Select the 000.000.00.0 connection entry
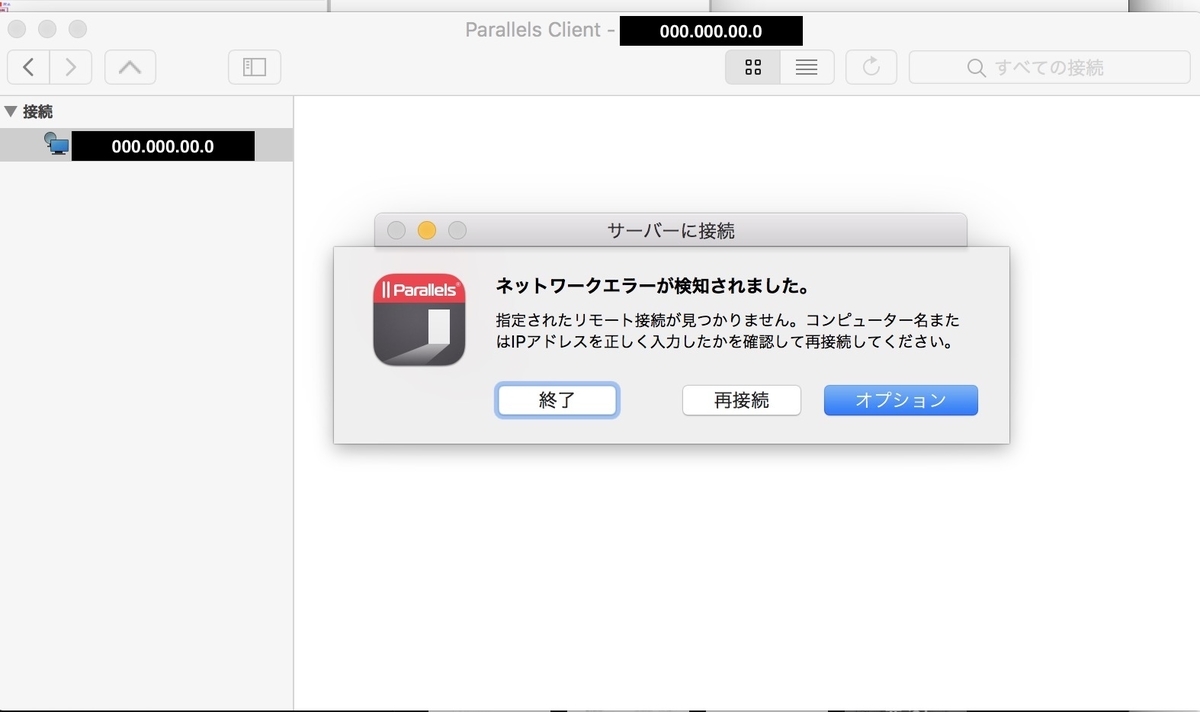The width and height of the screenshot is (1200, 712). (163, 144)
